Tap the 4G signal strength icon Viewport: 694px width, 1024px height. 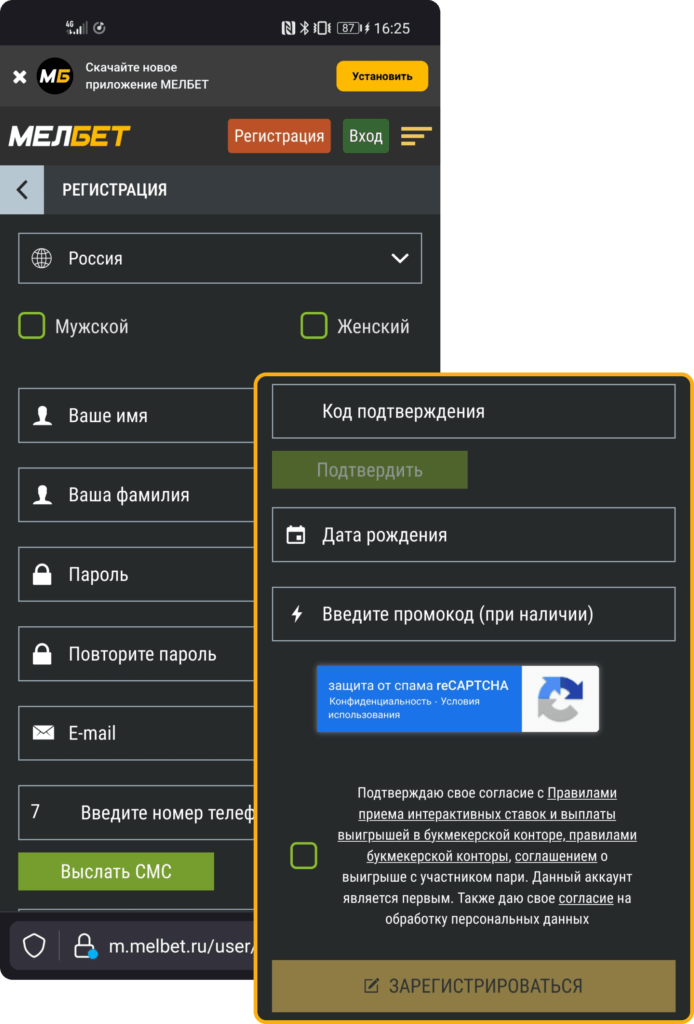[x=76, y=27]
